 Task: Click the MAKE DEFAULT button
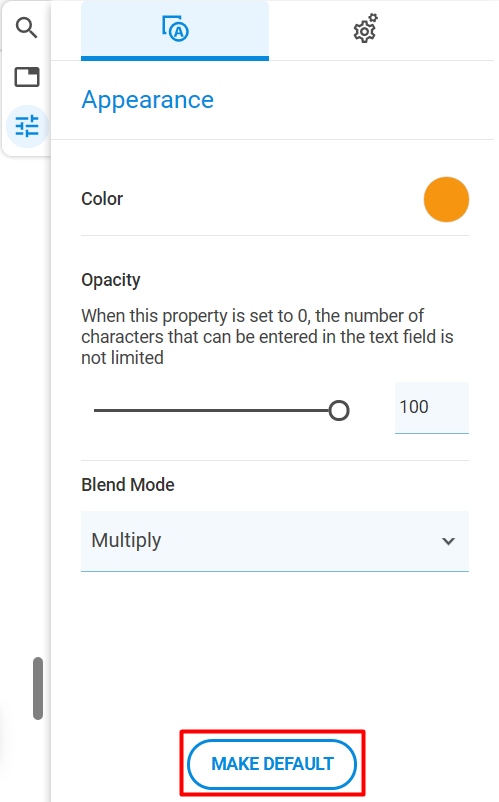[x=272, y=764]
